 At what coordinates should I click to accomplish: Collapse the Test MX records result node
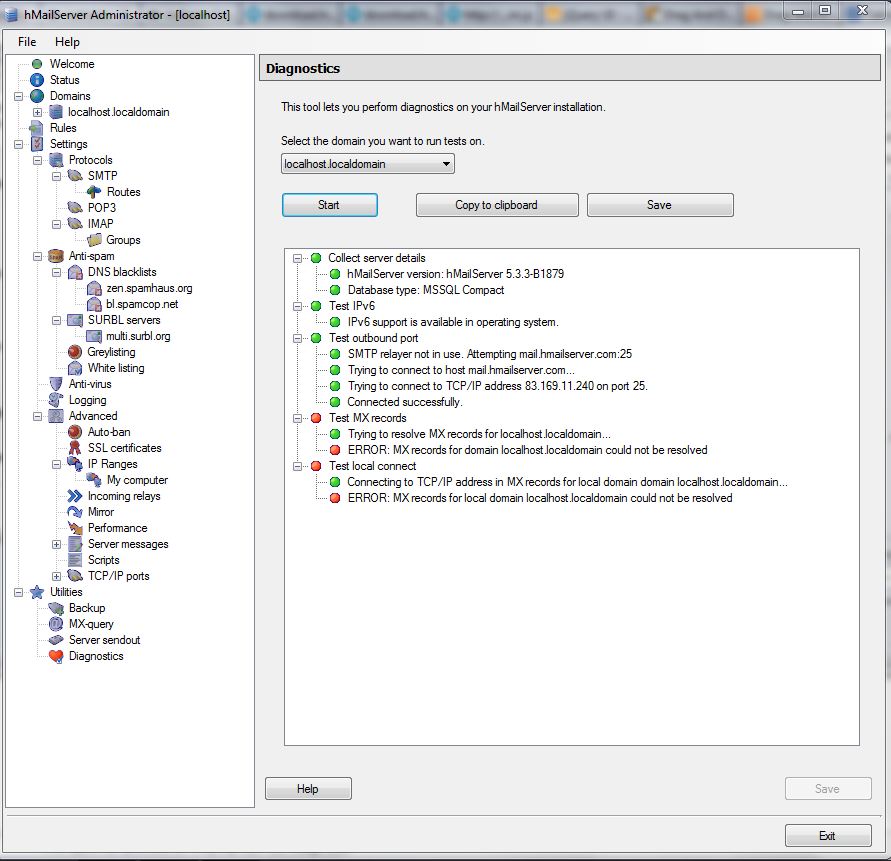tap(297, 418)
